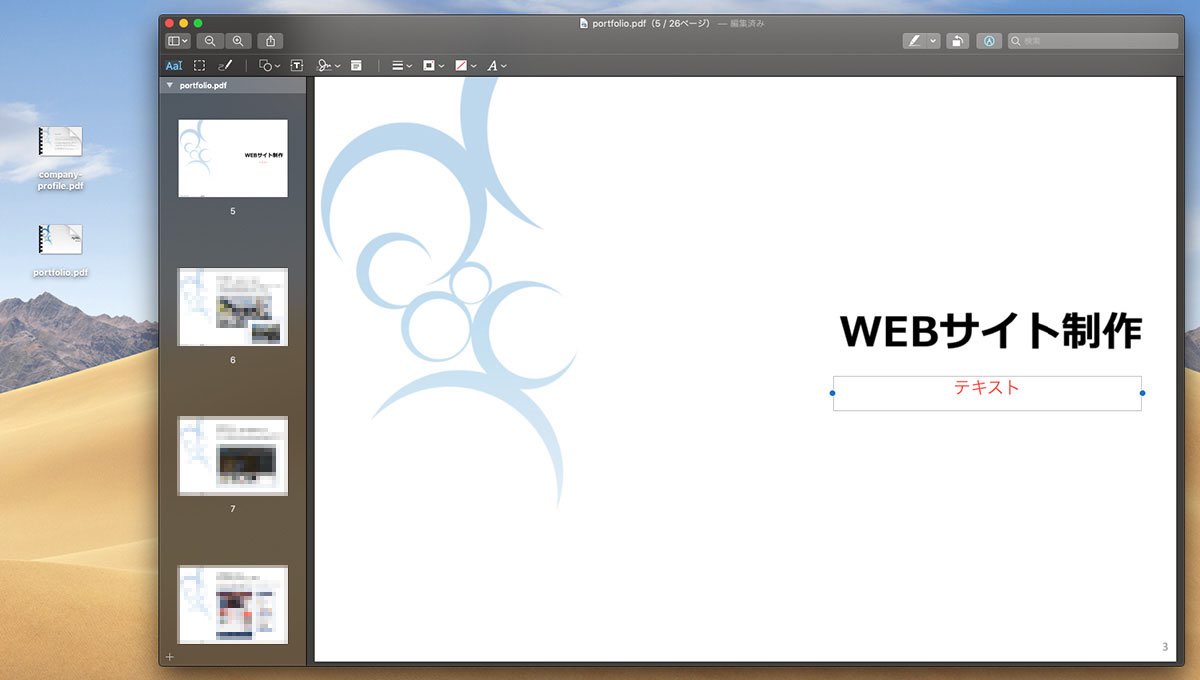Click the Text box tool
This screenshot has height=680, width=1200.
click(297, 65)
